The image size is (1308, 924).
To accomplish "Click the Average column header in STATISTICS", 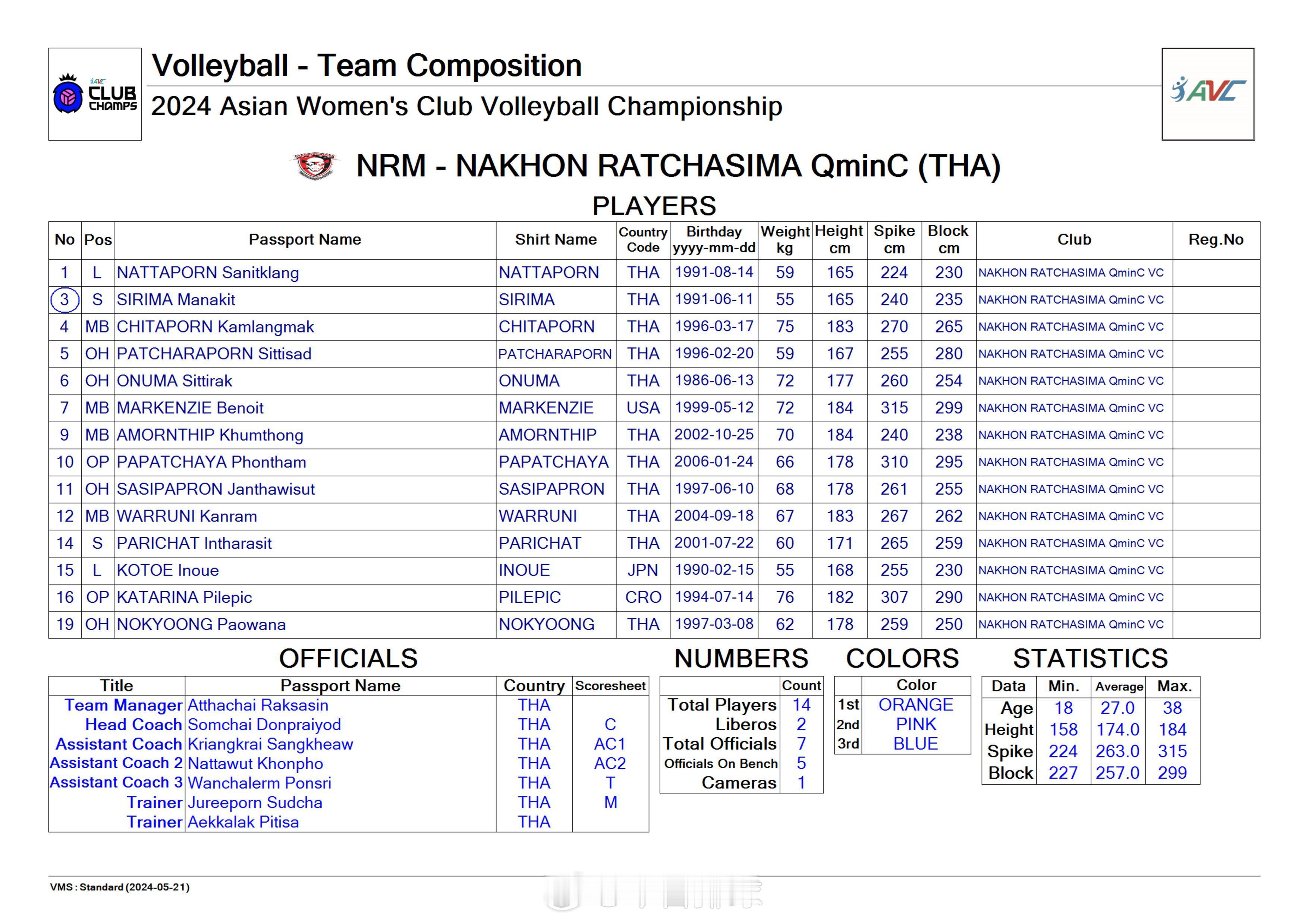I will (x=1119, y=687).
